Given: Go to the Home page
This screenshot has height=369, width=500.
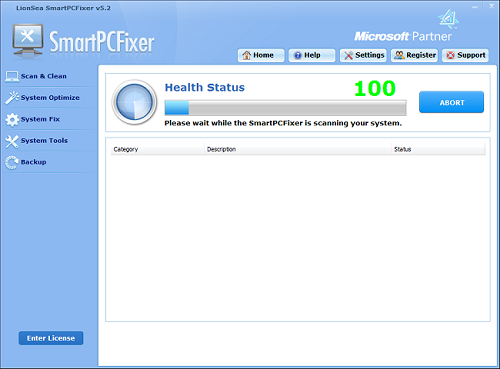Looking at the screenshot, I should (261, 55).
